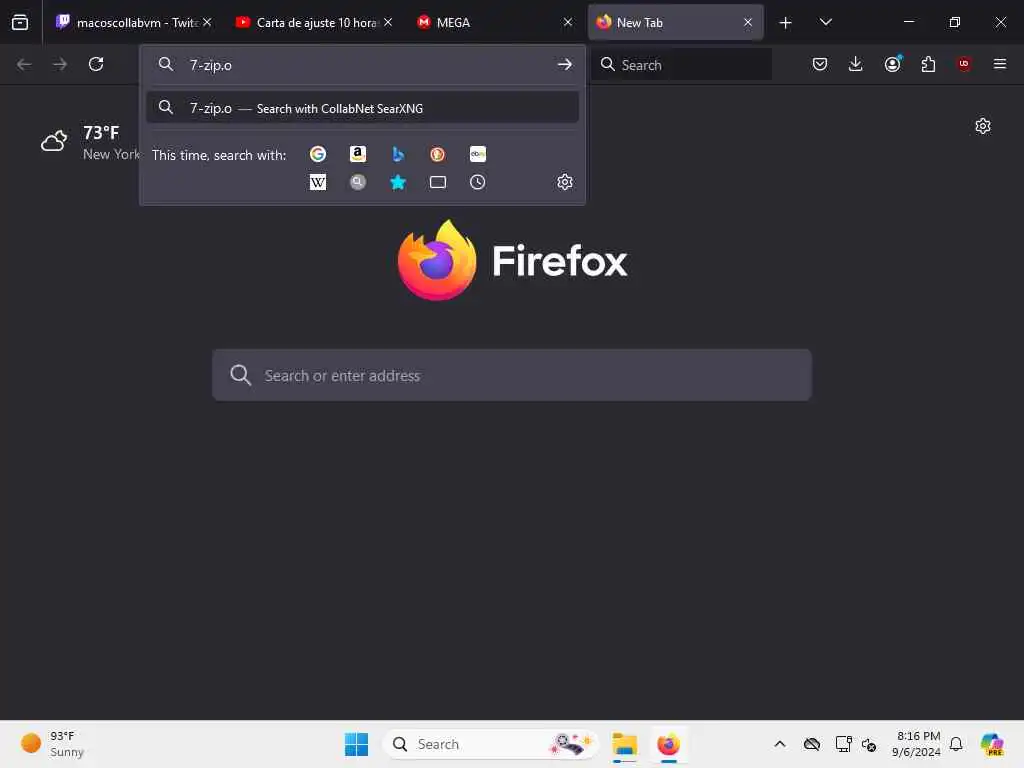Open the New York weather widget

89,142
